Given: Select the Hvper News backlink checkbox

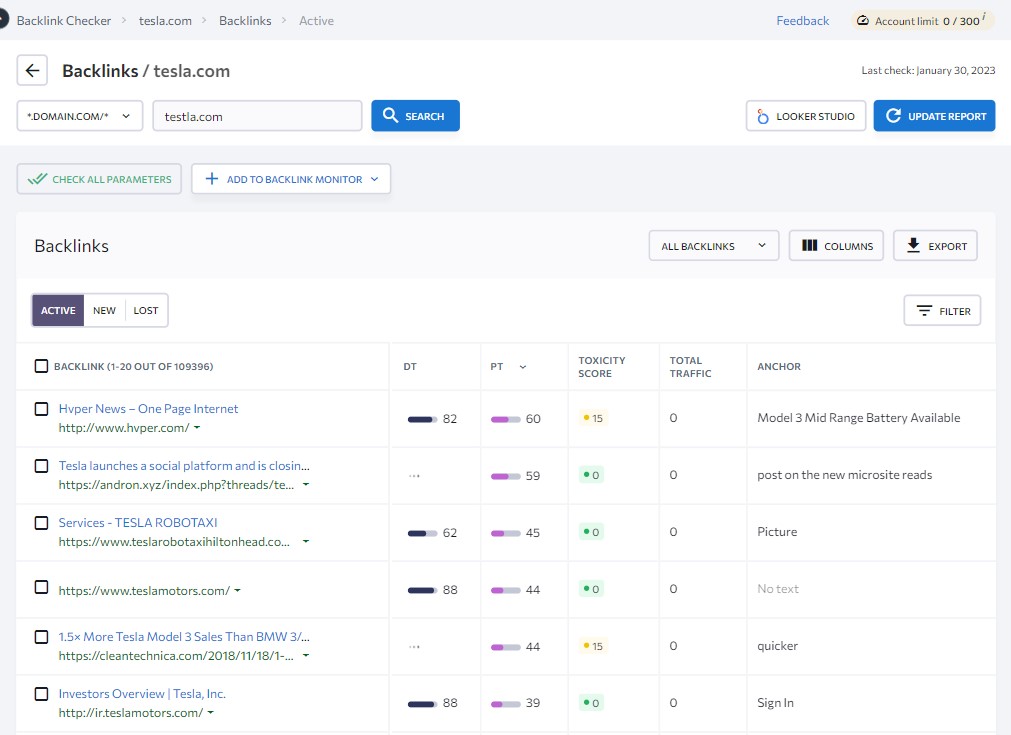Looking at the screenshot, I should click(41, 409).
